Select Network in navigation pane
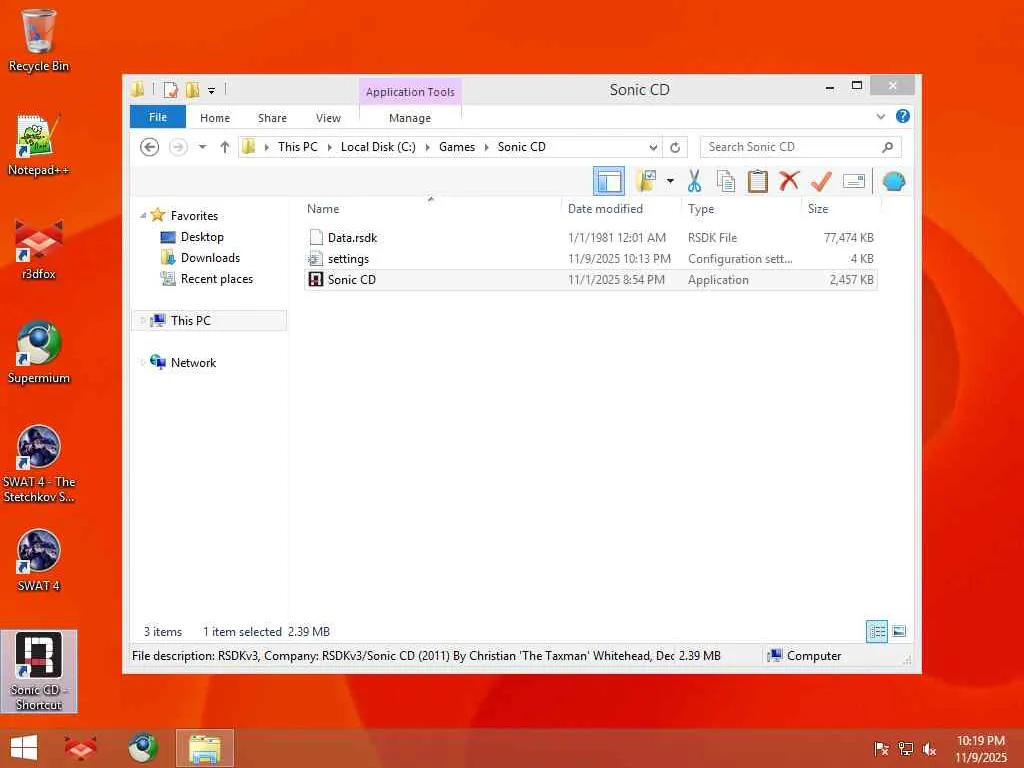The height and width of the screenshot is (768, 1024). tap(193, 362)
